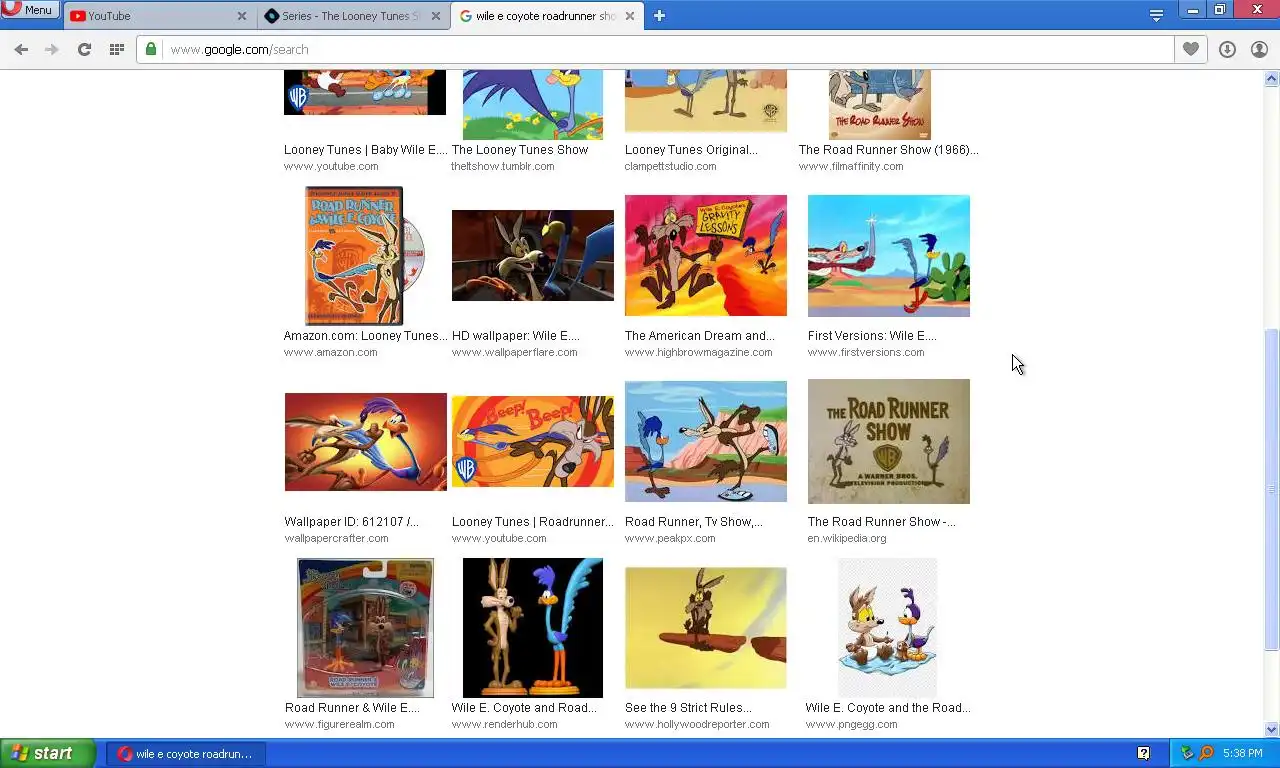
Task: Click the "Wile E. Coyote and Road..." title
Action: click(524, 708)
